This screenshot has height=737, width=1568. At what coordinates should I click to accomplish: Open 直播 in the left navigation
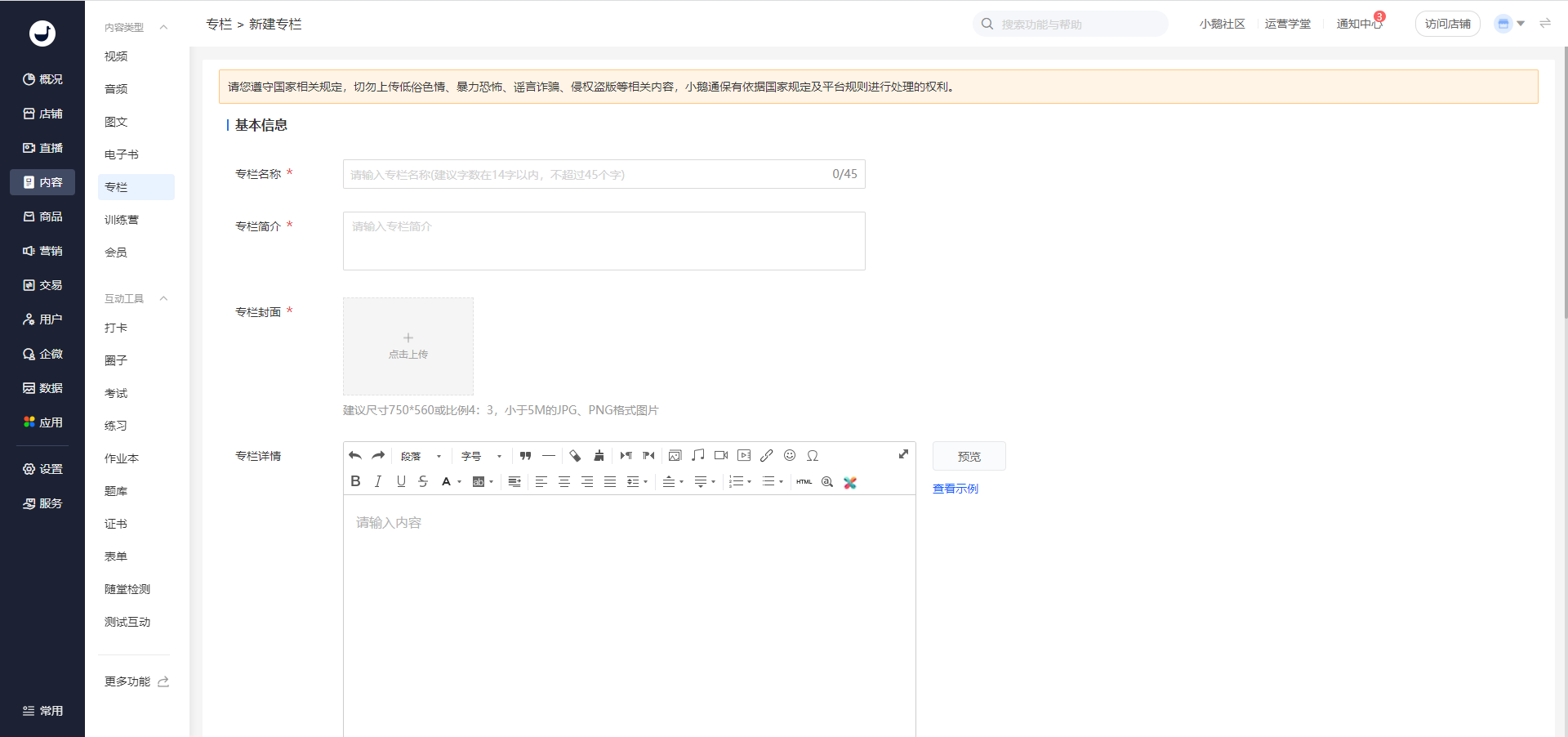coord(42,148)
